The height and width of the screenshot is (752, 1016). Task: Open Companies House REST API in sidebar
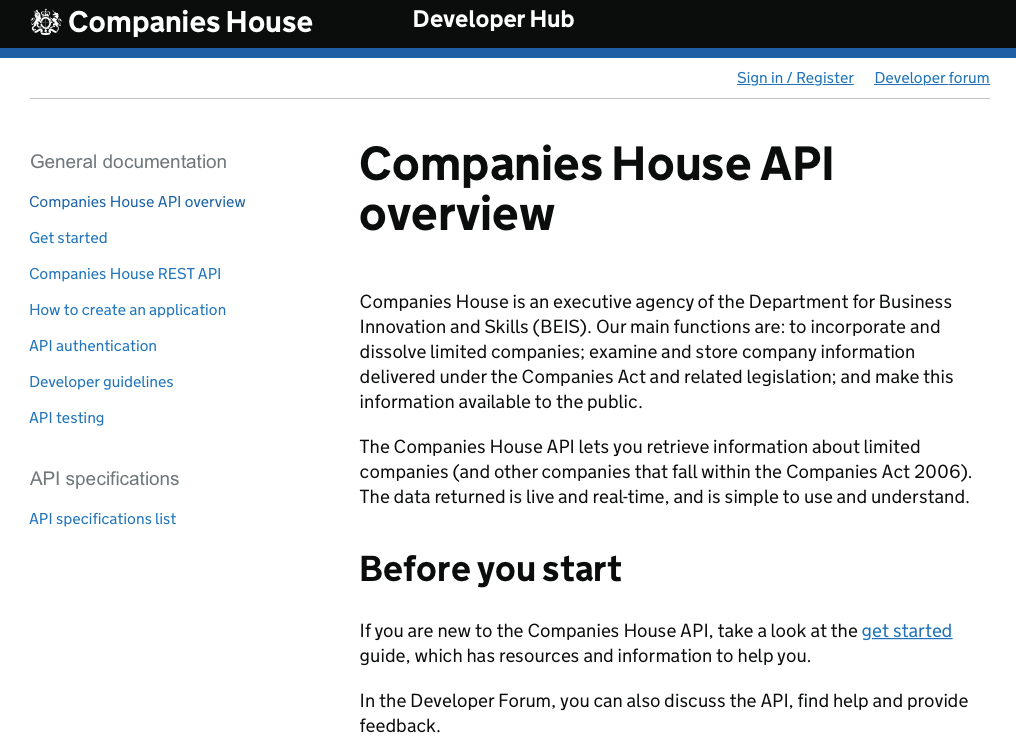125,274
